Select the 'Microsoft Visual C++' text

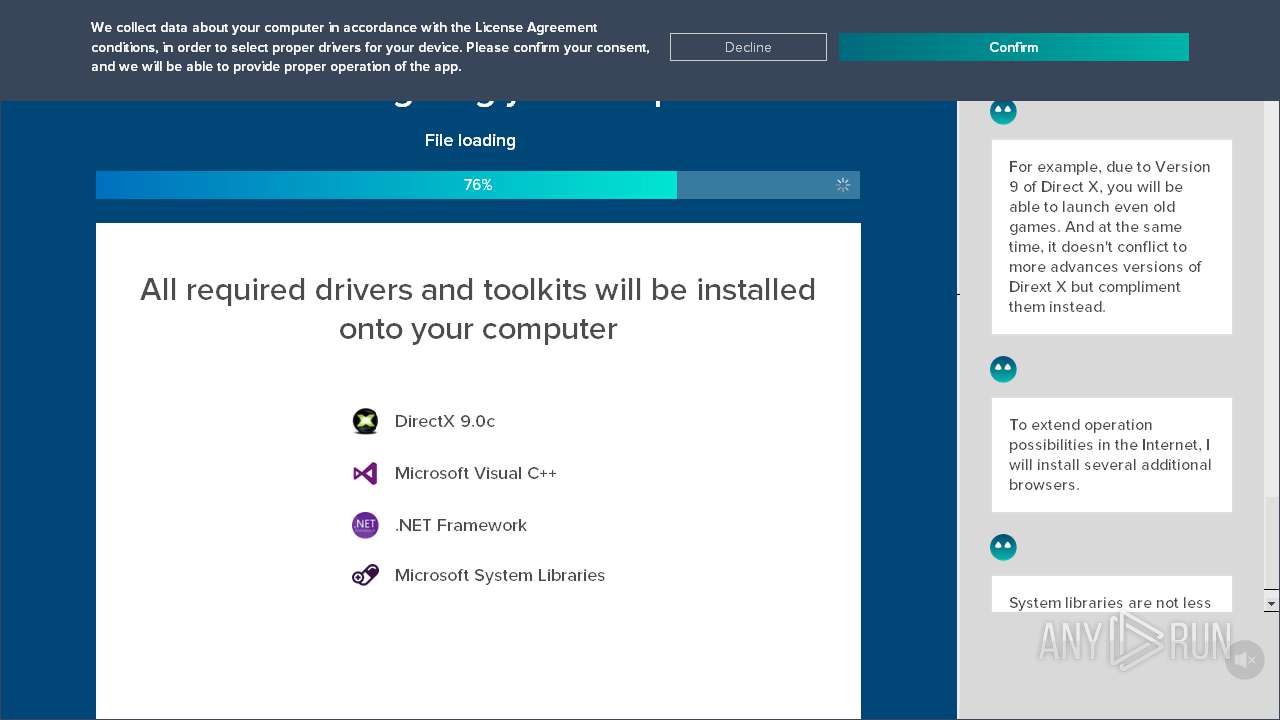(x=476, y=473)
